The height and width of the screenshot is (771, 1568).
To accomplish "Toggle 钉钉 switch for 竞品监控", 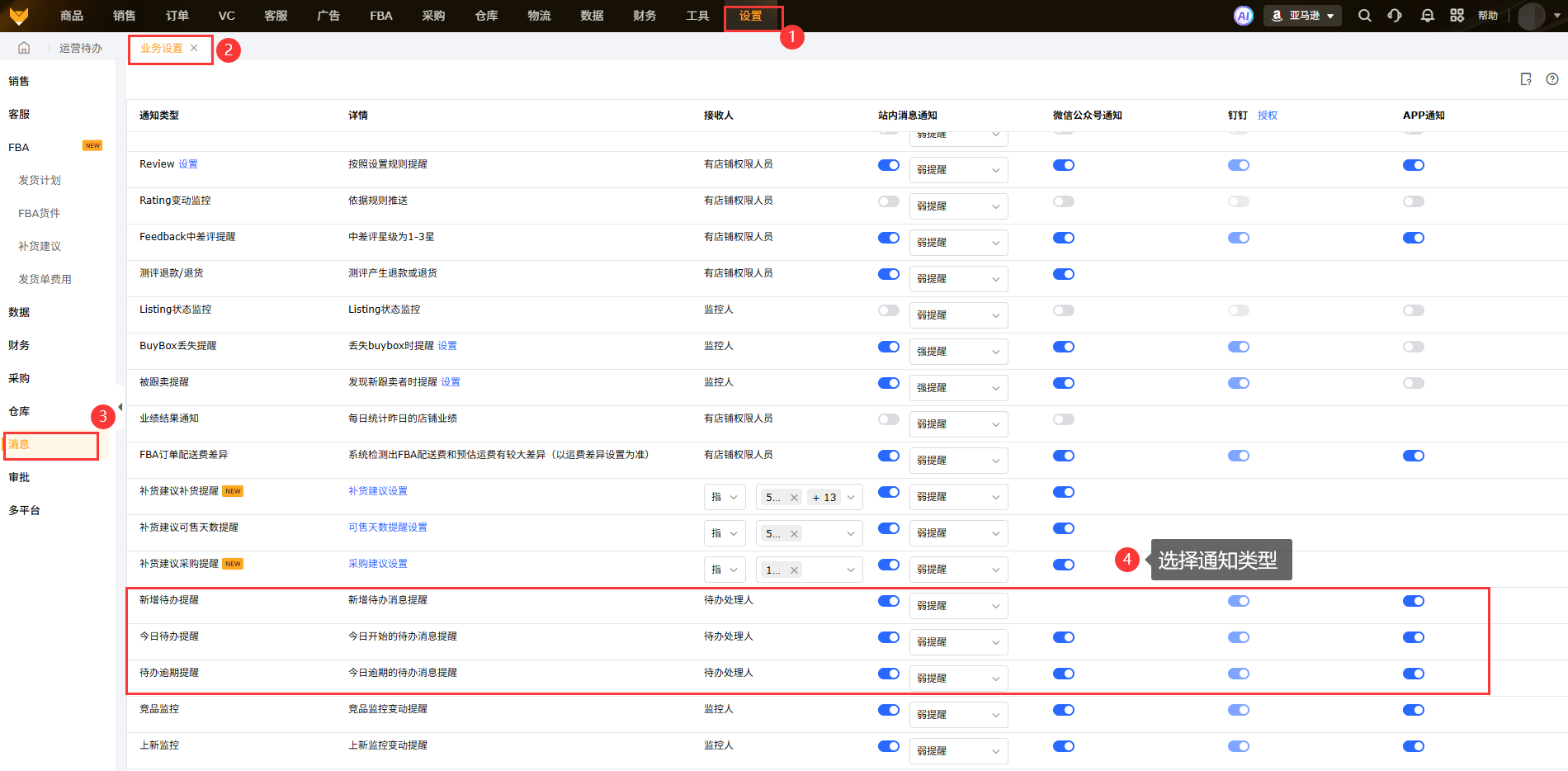I will 1239,710.
